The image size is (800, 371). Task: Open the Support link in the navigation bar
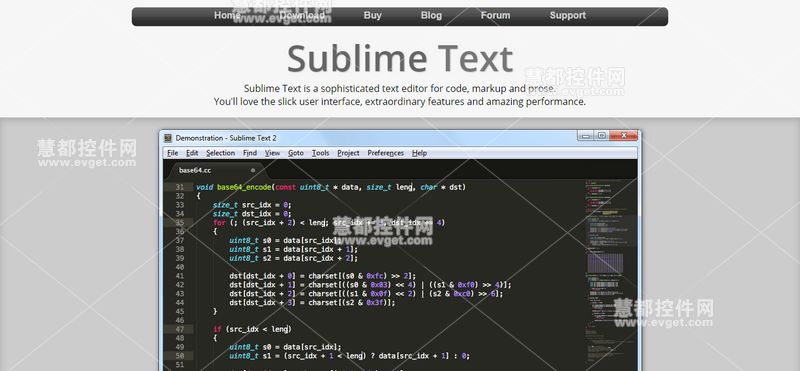(567, 15)
